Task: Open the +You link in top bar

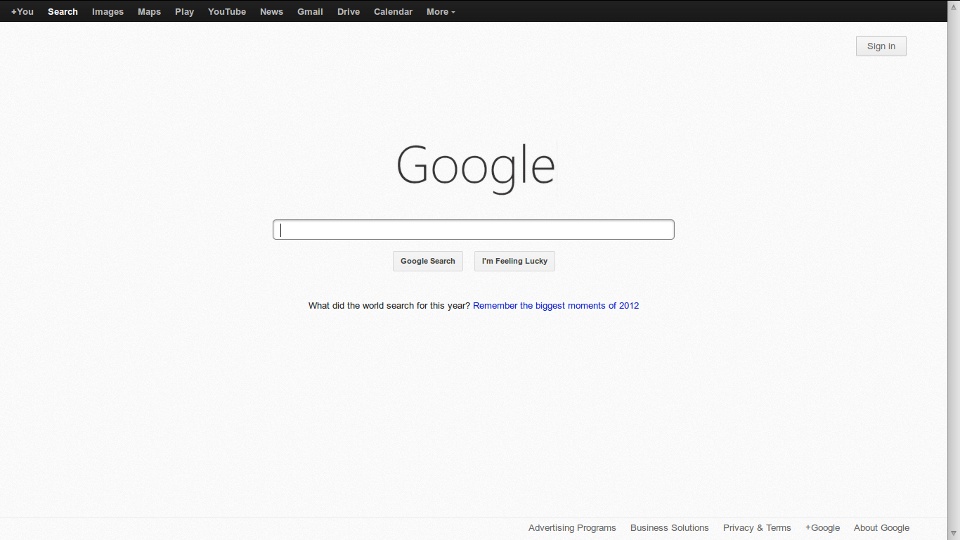Action: pyautogui.click(x=22, y=12)
